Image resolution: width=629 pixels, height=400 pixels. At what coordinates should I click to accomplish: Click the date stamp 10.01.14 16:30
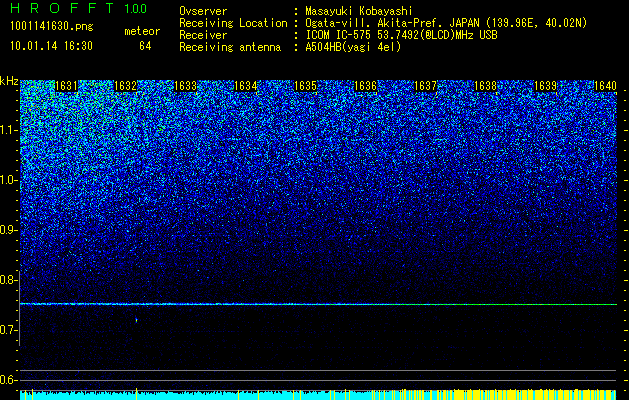pyautogui.click(x=51, y=46)
